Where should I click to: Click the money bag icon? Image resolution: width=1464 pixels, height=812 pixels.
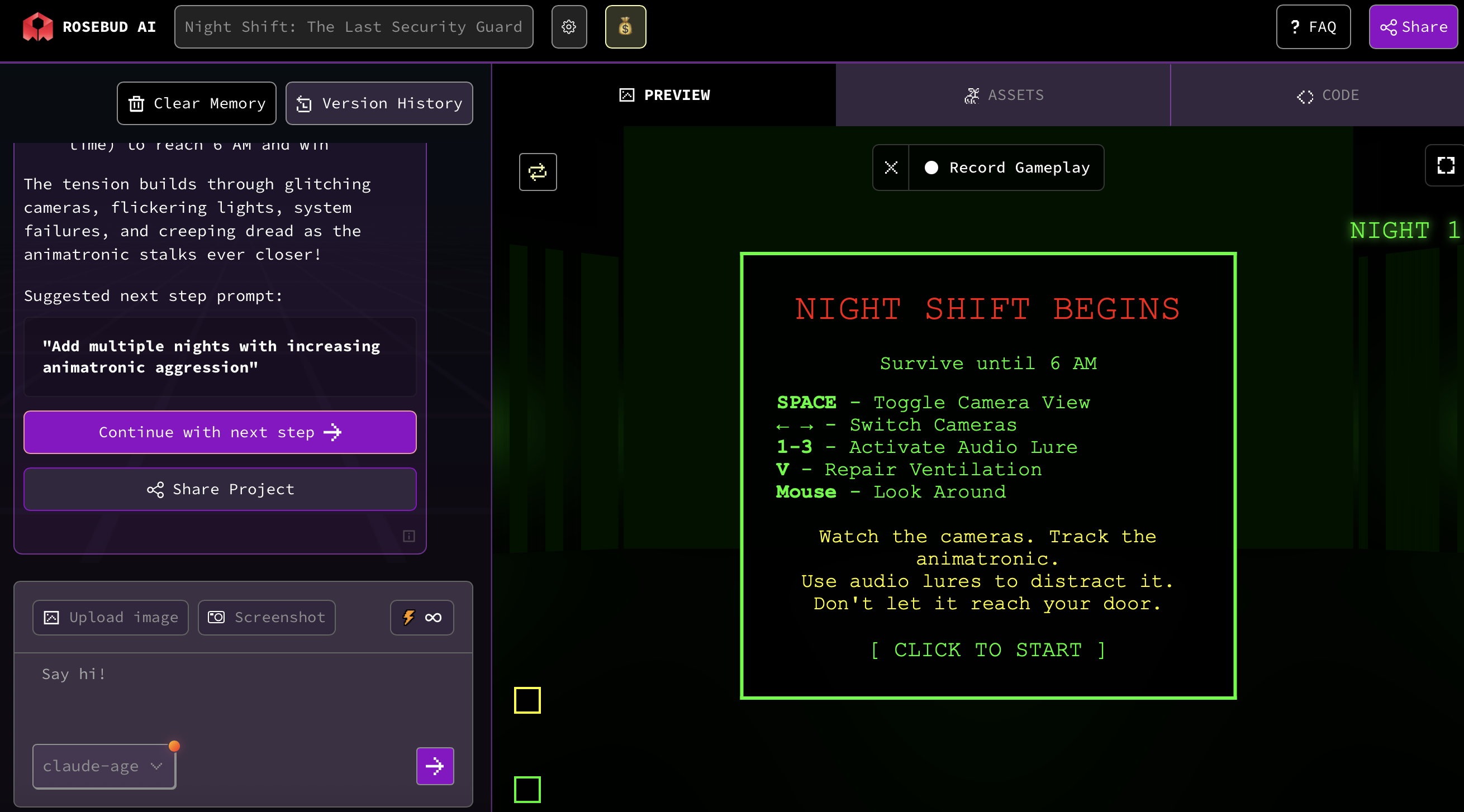click(x=625, y=27)
